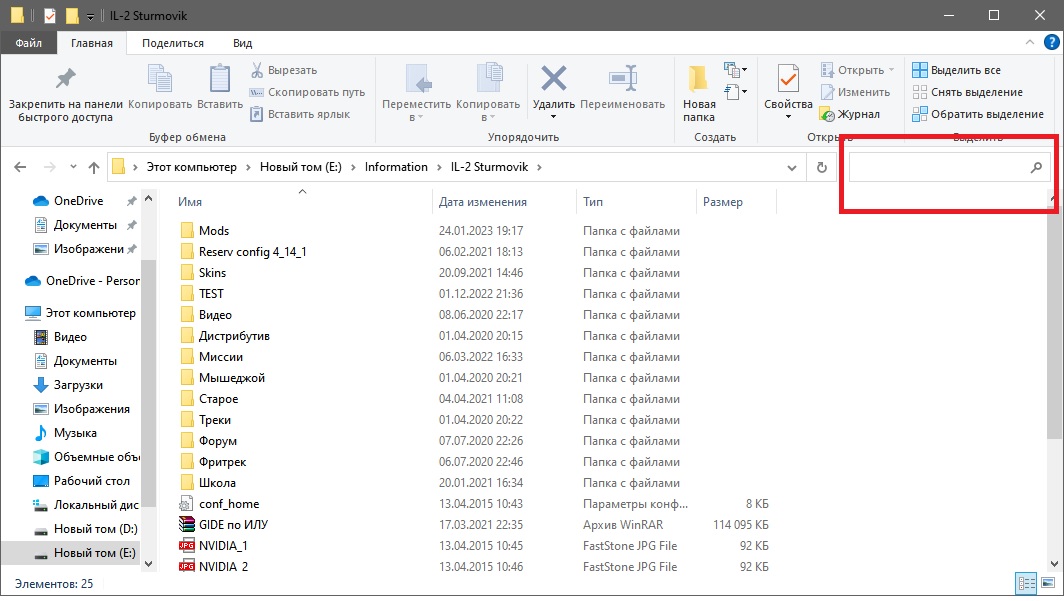Create a new folder with the ribbon icon

[x=699, y=79]
